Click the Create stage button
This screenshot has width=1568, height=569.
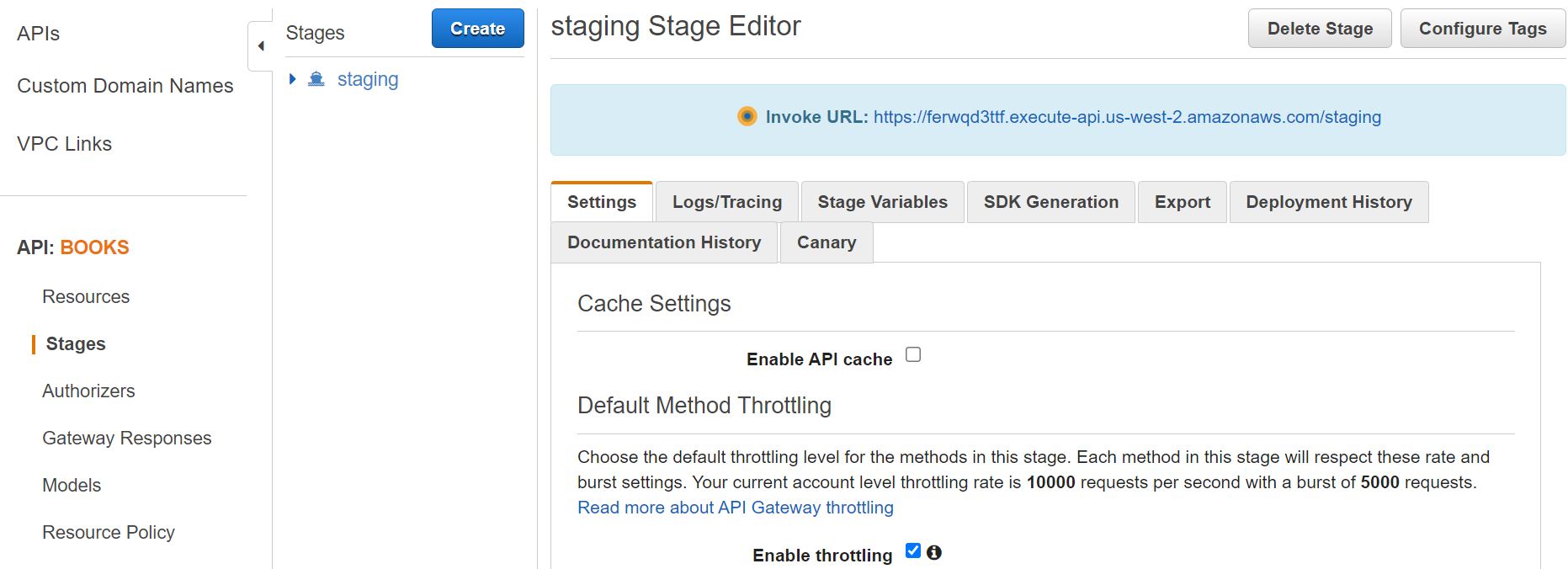477,29
